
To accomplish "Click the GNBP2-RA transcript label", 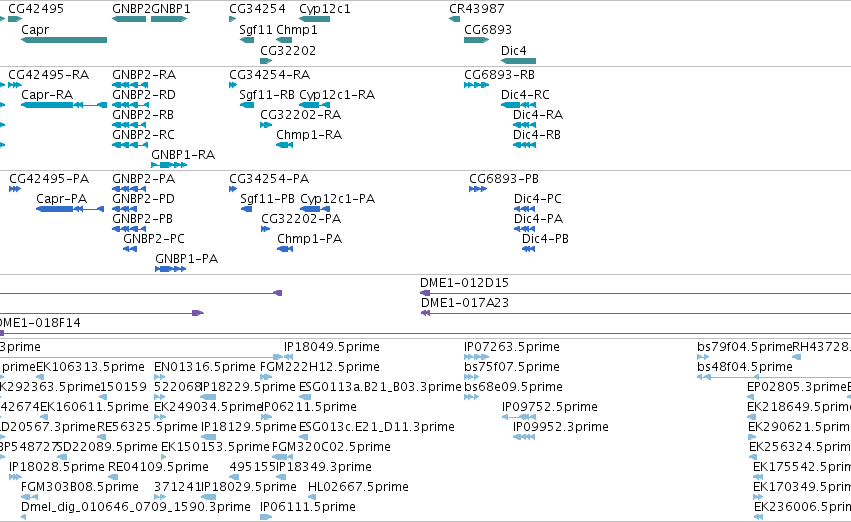I will pyautogui.click(x=144, y=75).
